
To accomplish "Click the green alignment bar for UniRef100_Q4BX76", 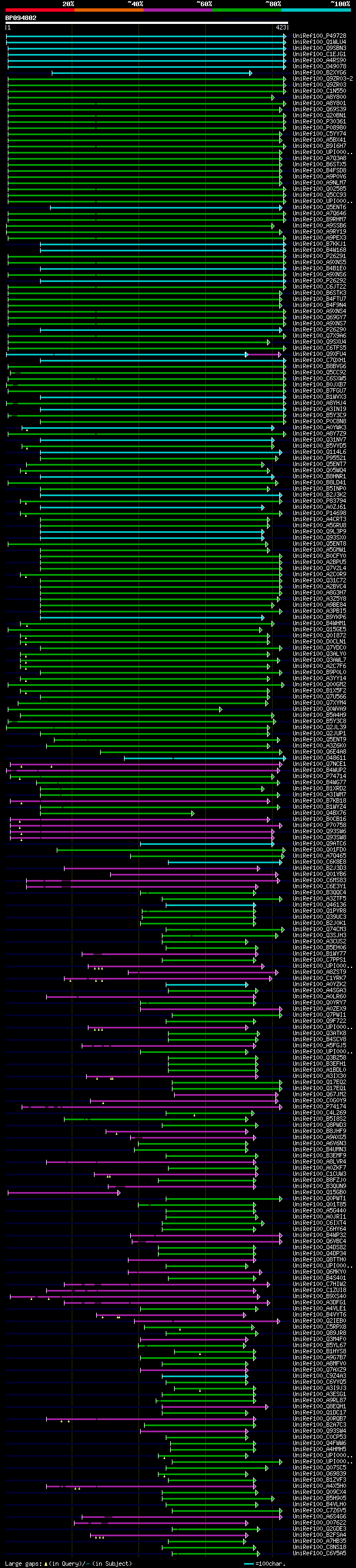I will pyautogui.click(x=117, y=814).
